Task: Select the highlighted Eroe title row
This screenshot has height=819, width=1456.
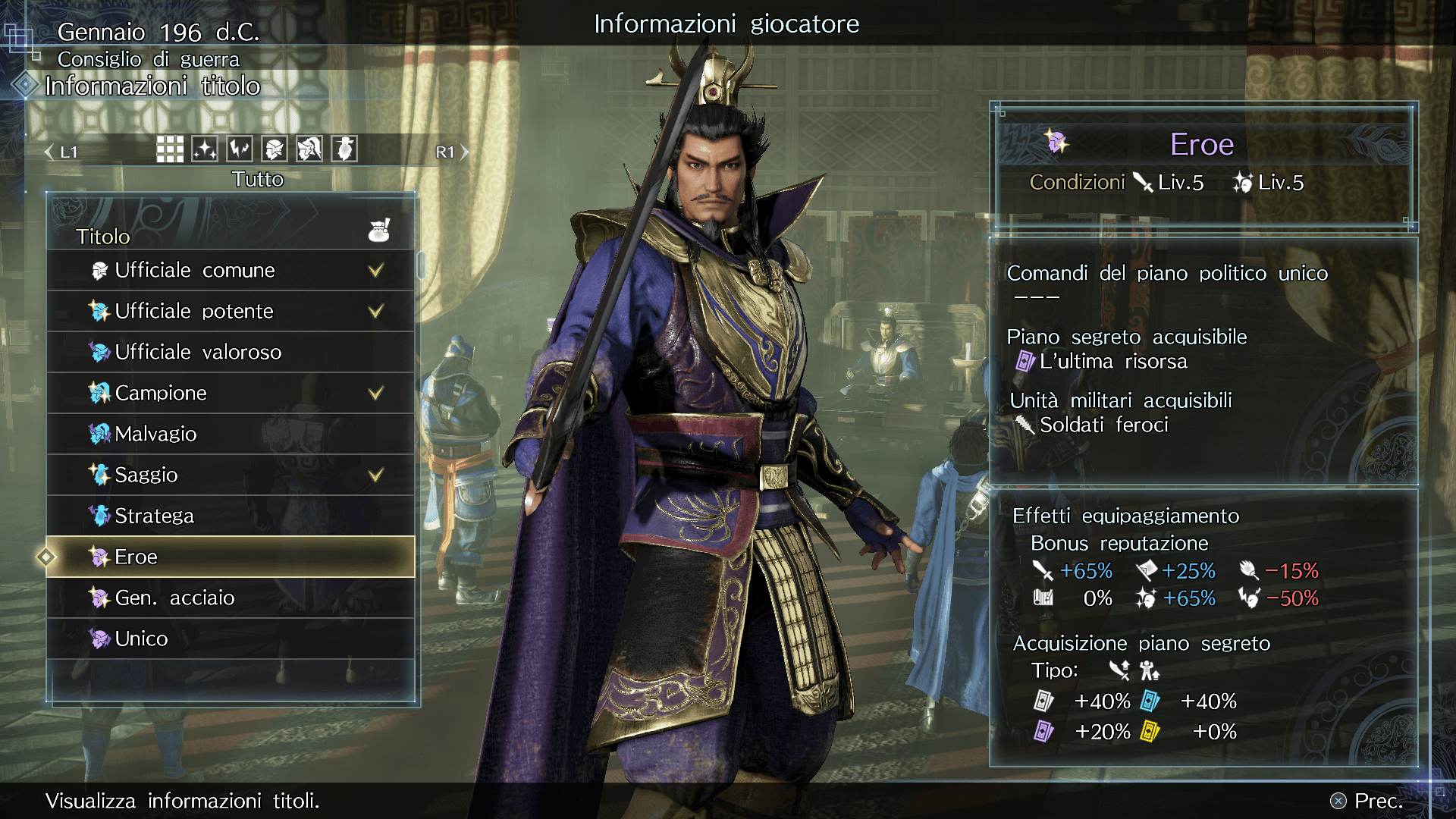Action: [231, 557]
